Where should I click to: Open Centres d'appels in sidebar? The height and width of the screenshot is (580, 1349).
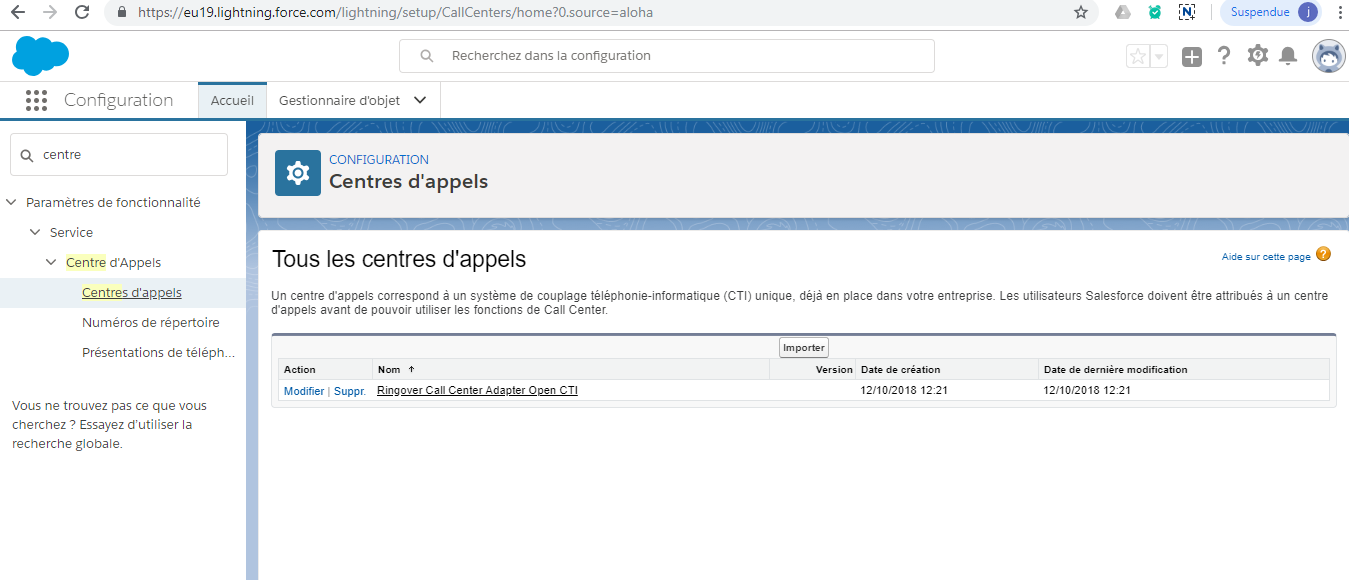132,292
